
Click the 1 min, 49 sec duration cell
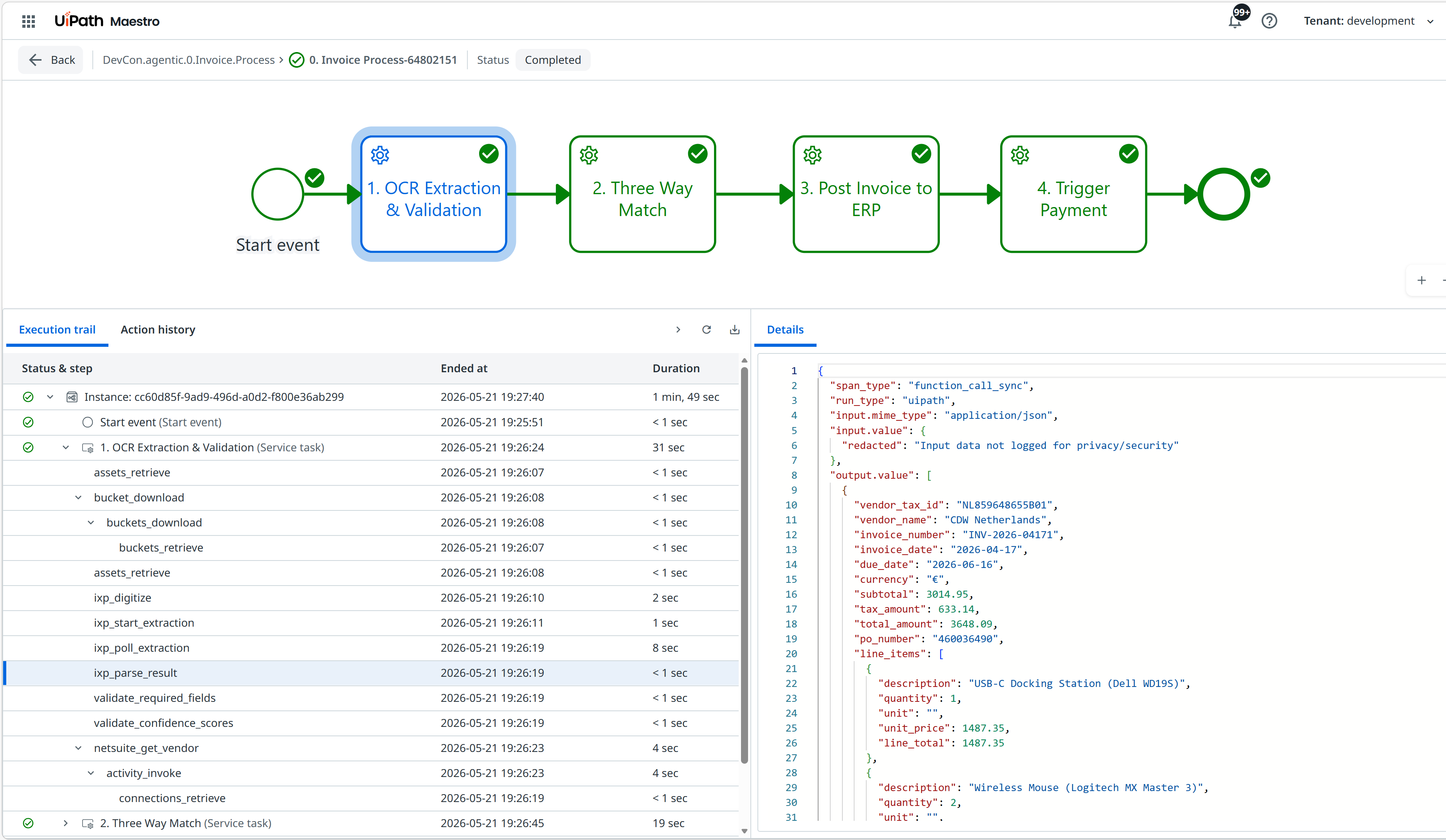coord(686,397)
